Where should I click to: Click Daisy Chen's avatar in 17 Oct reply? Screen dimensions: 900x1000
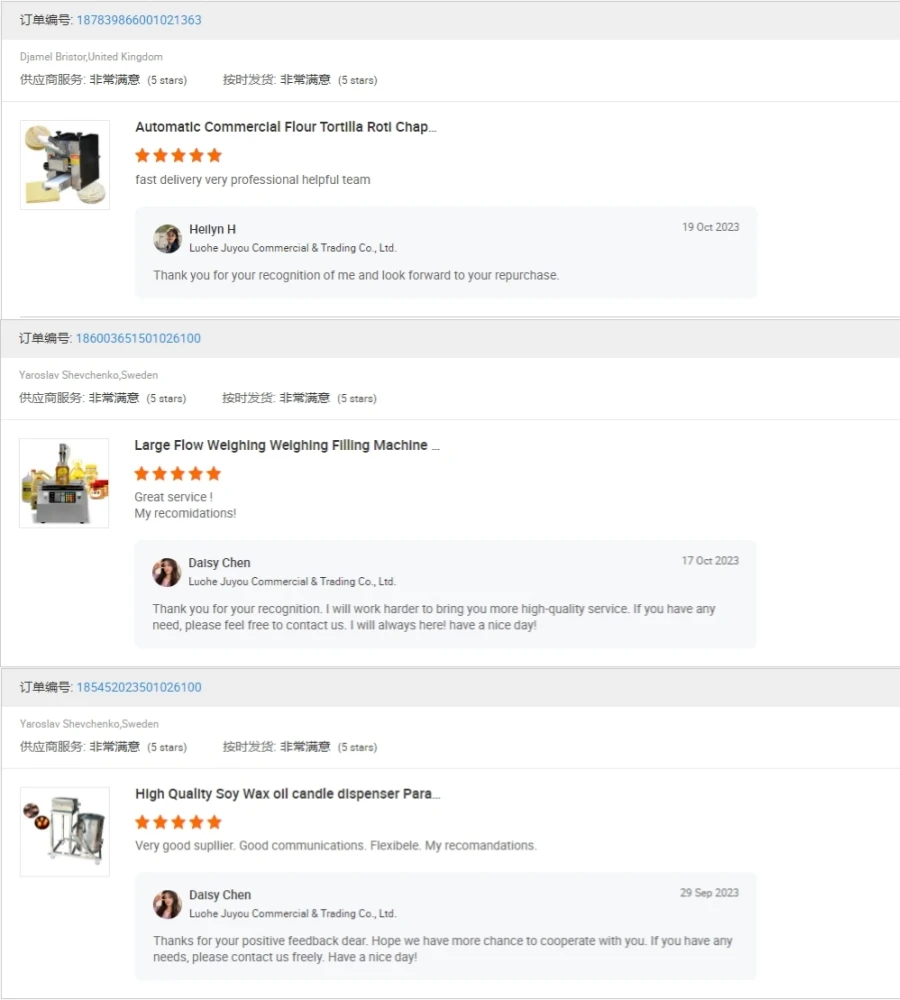166,572
